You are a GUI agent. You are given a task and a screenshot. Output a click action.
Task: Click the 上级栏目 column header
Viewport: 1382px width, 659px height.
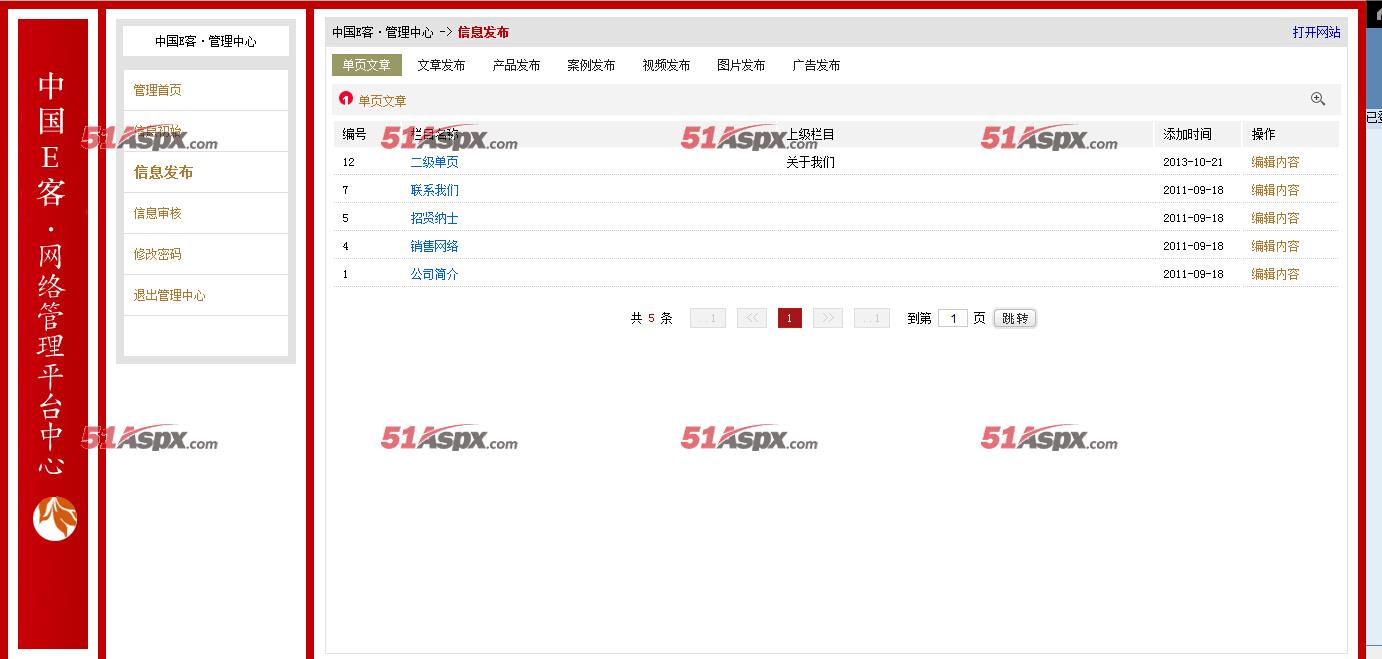click(x=810, y=134)
